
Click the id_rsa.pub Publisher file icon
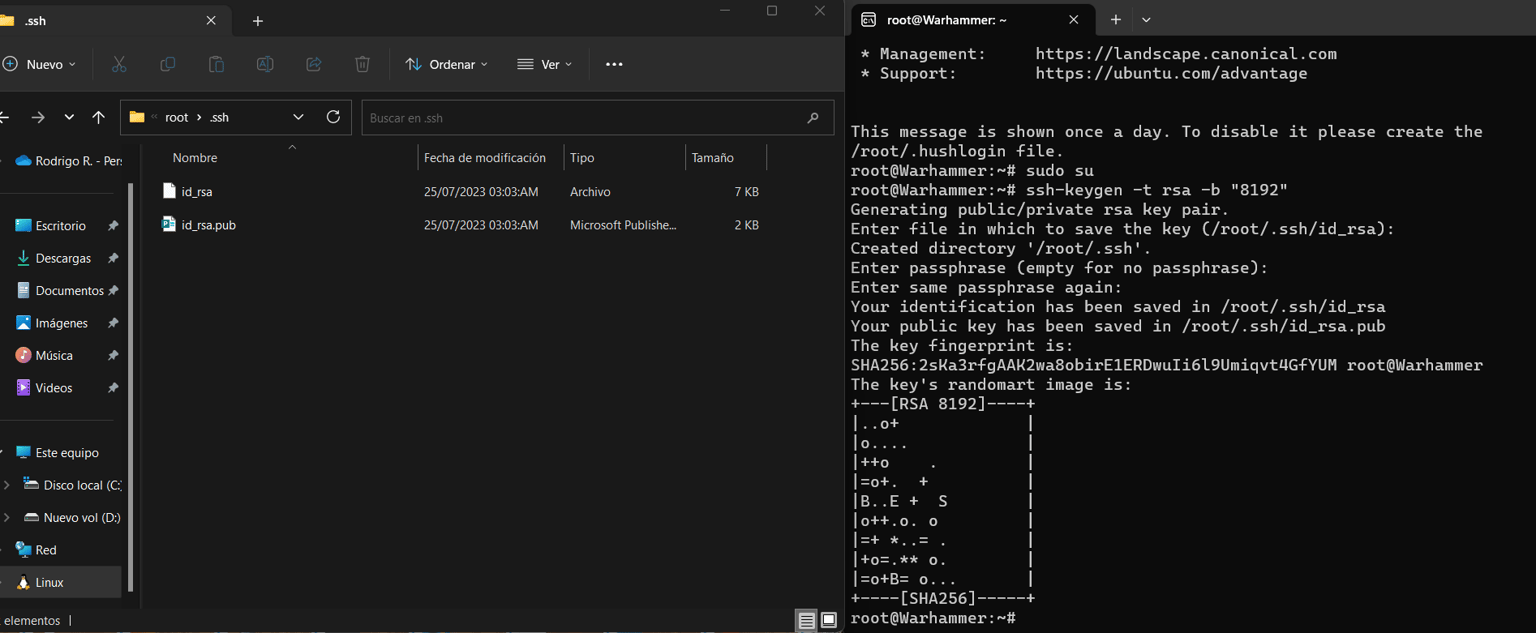(169, 224)
